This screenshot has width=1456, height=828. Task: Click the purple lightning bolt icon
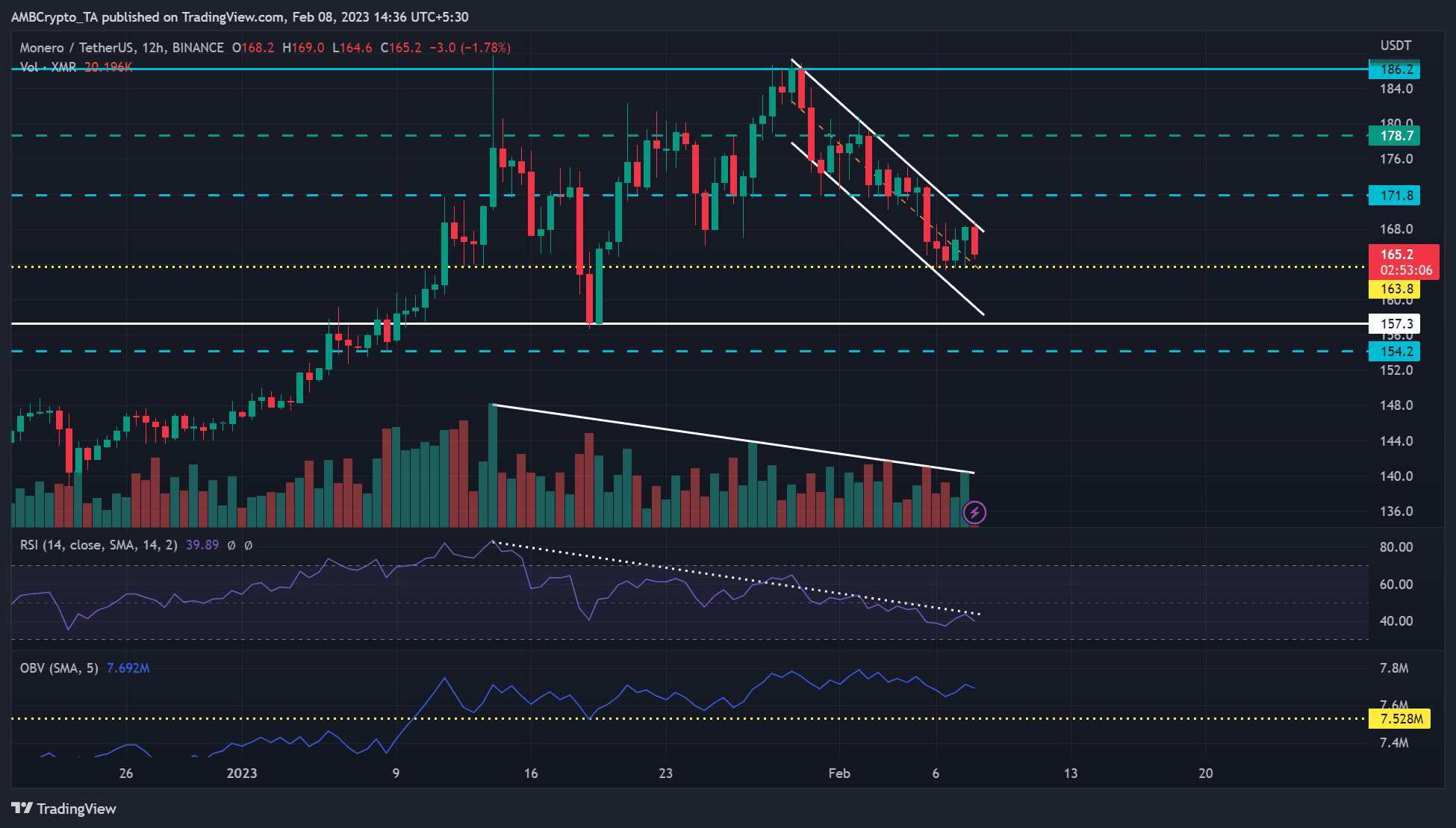[x=974, y=512]
